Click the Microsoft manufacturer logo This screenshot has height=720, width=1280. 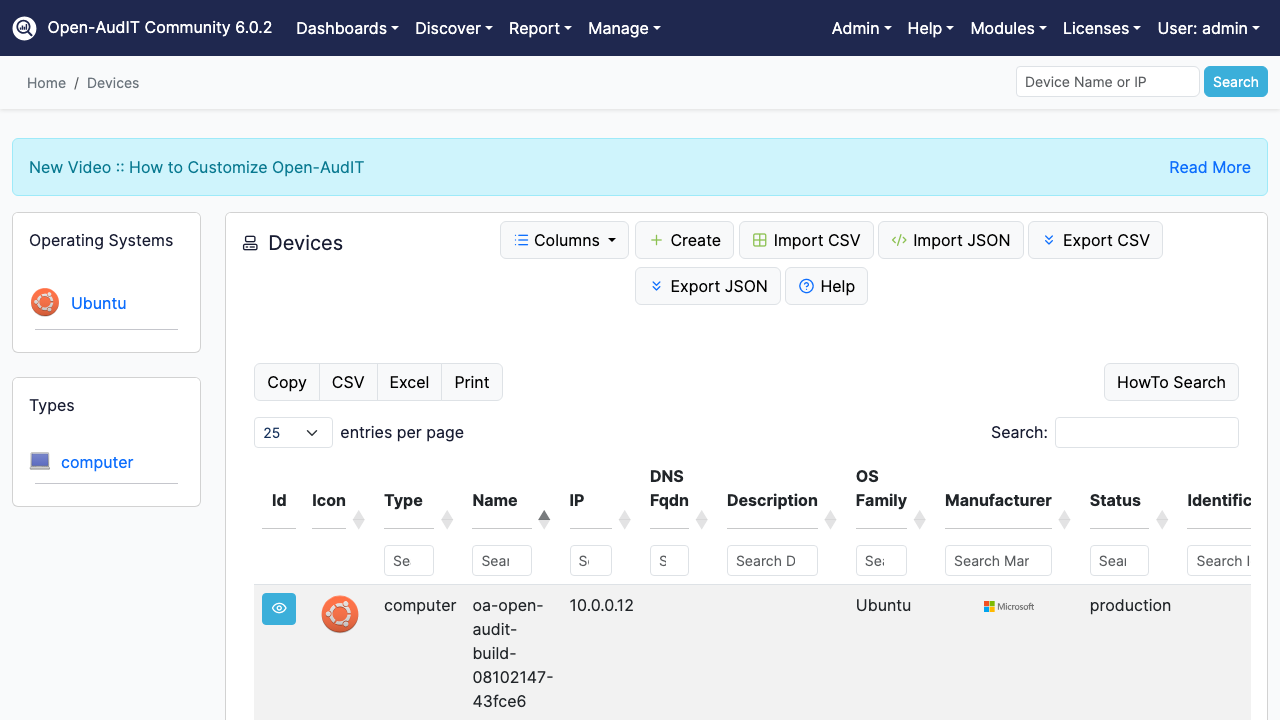[1009, 606]
